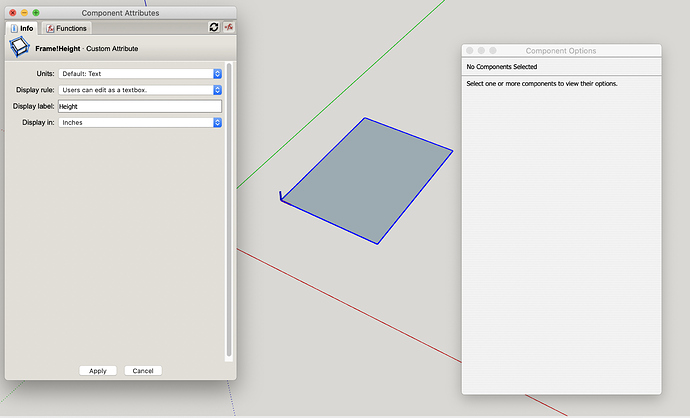
Task: Zoom the Component Attributes window with the green button
Action: coord(36,13)
